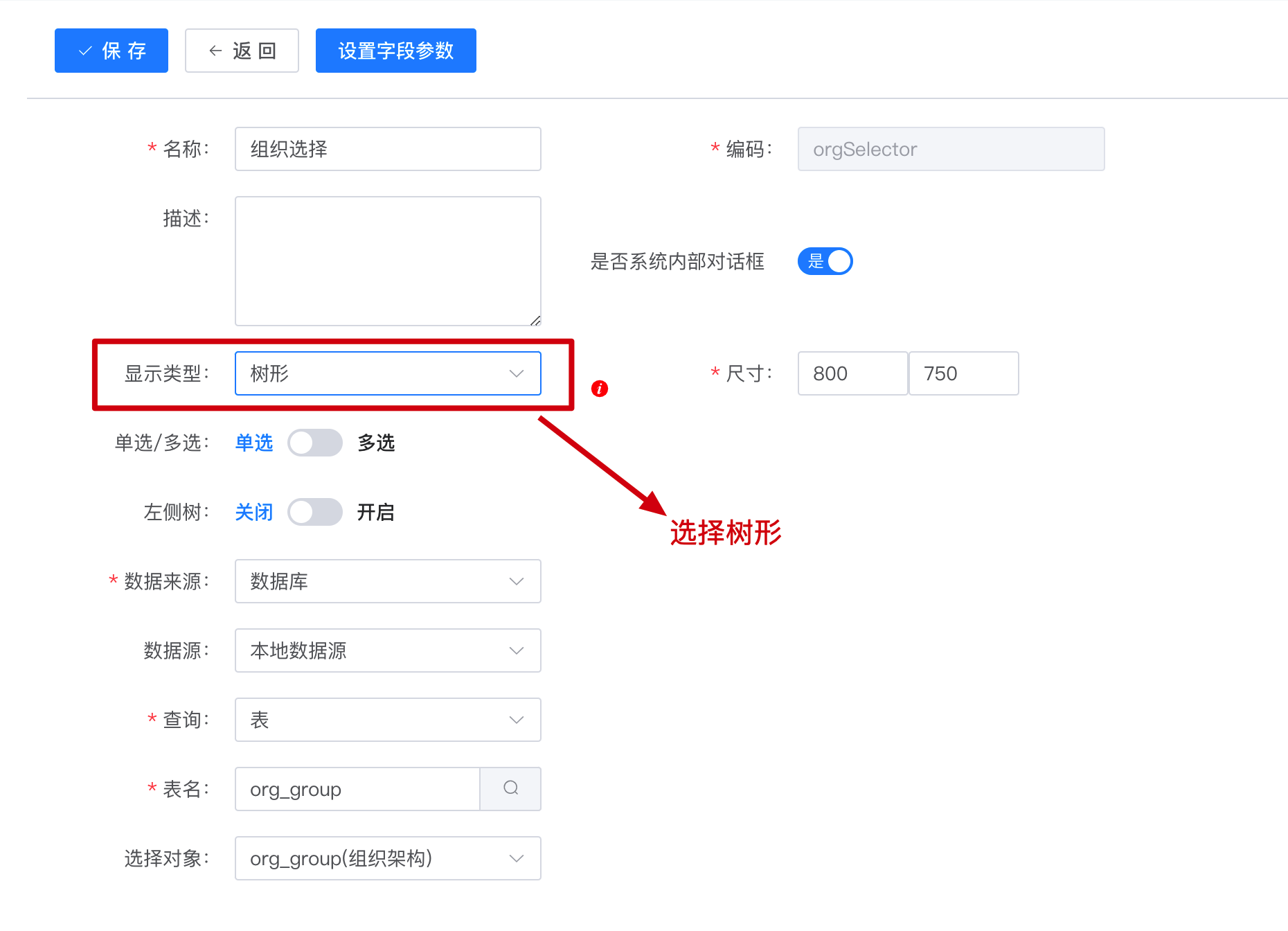This screenshot has width=1288, height=931.
Task: Click the size height field 750
Action: click(964, 373)
